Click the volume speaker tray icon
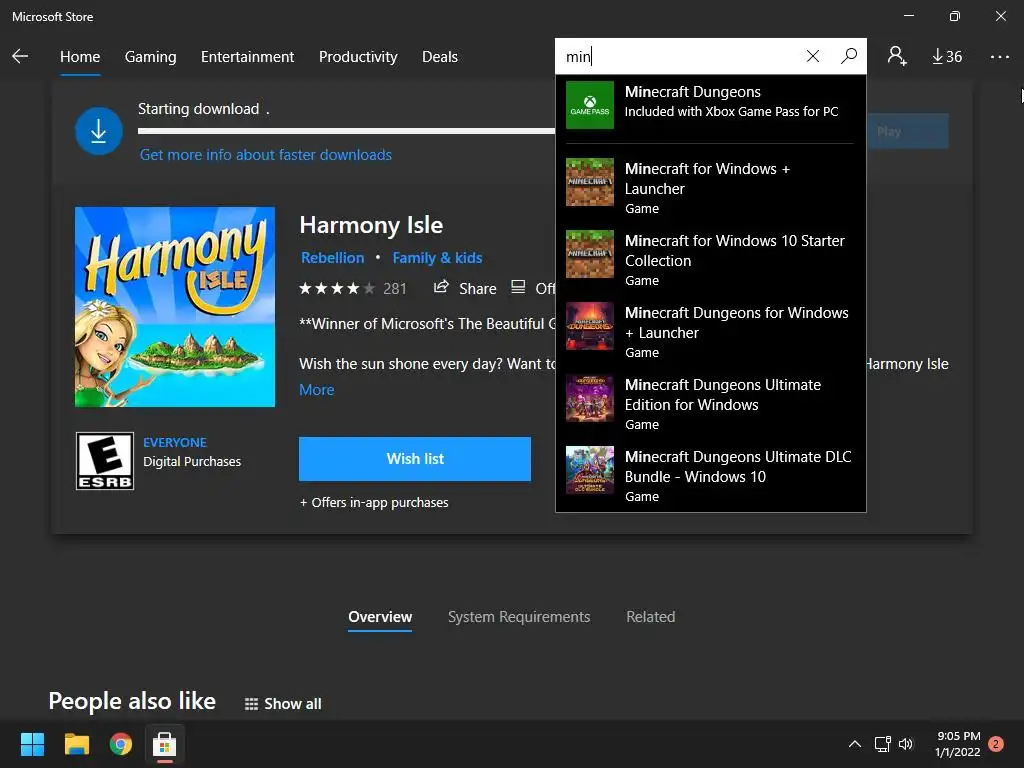1024x768 pixels. [x=906, y=744]
